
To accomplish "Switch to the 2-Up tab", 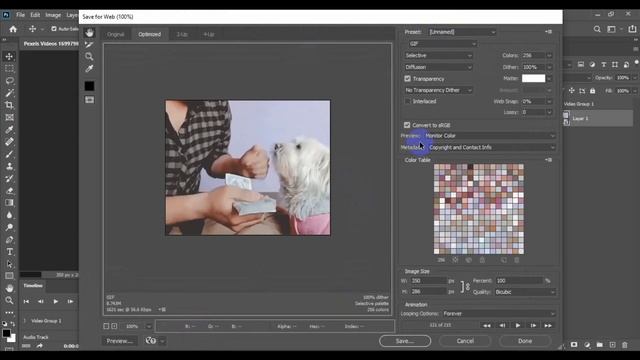I will pos(182,34).
